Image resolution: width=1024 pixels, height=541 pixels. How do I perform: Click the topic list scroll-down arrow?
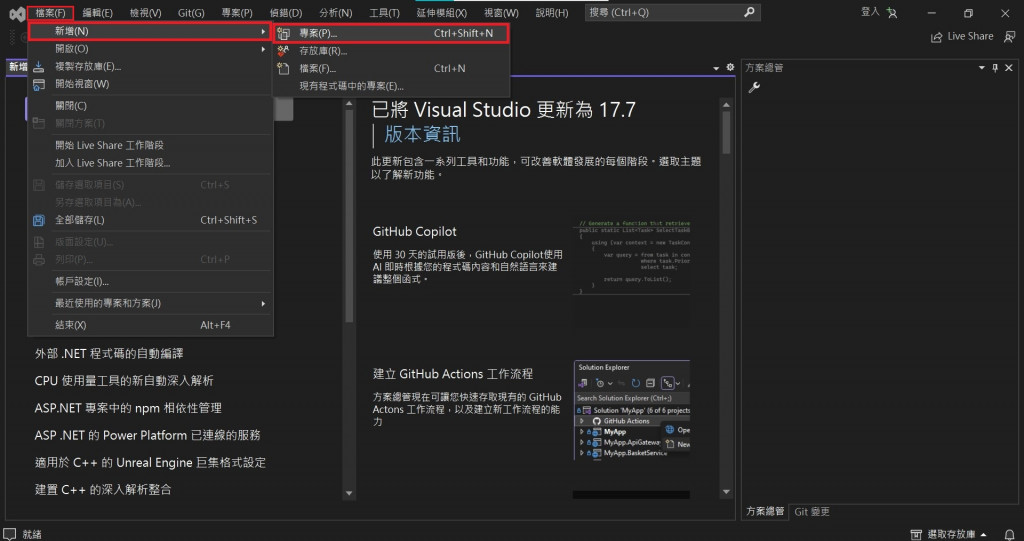point(349,493)
